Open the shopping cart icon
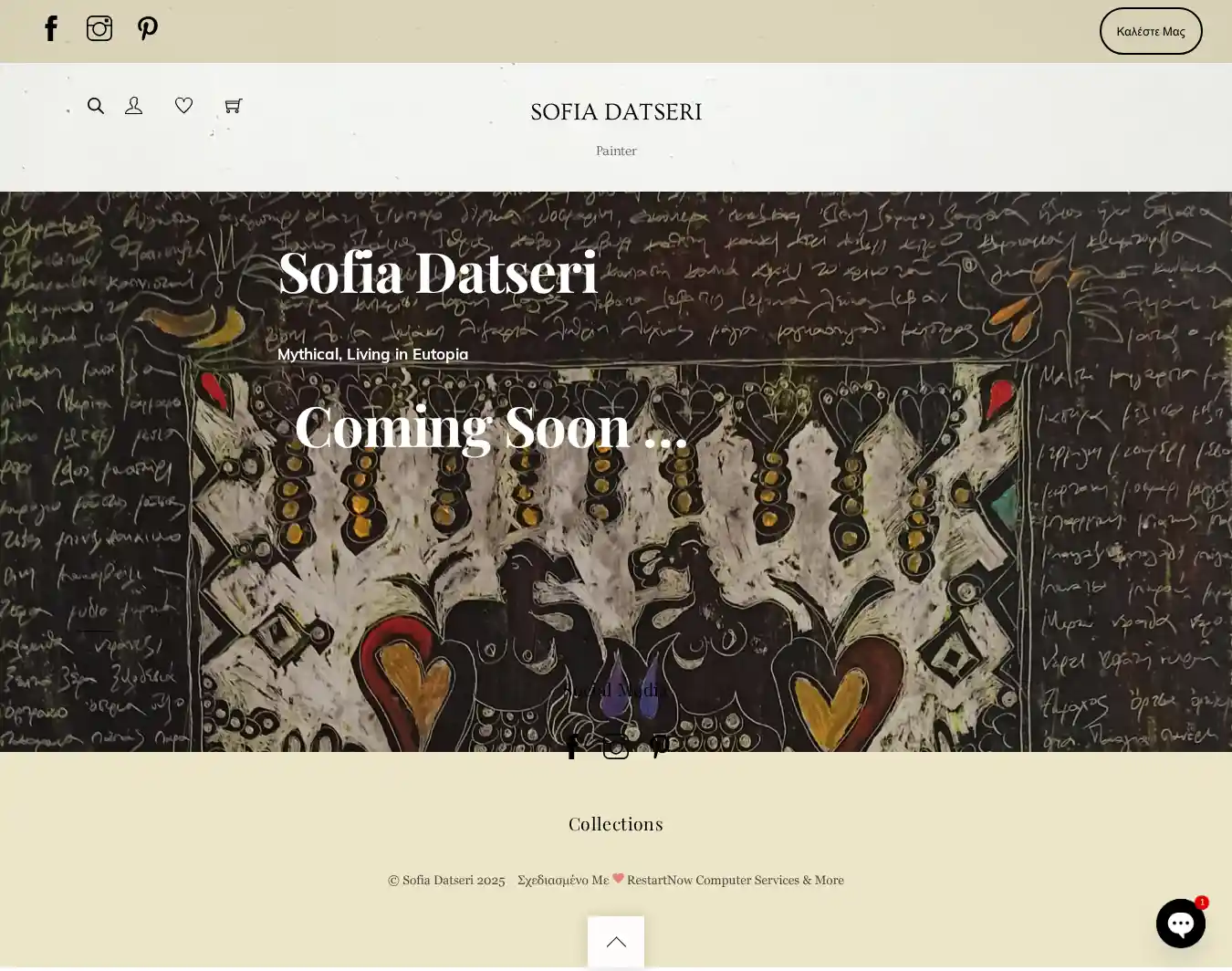The width and height of the screenshot is (1232, 971). [x=234, y=106]
